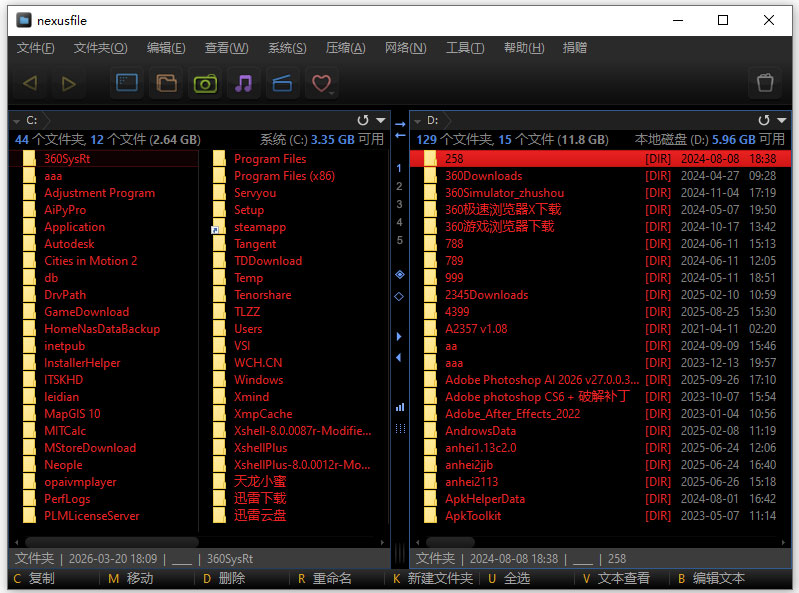Click the dotted grid icon in middle strip
The image size is (799, 593).
401,428
